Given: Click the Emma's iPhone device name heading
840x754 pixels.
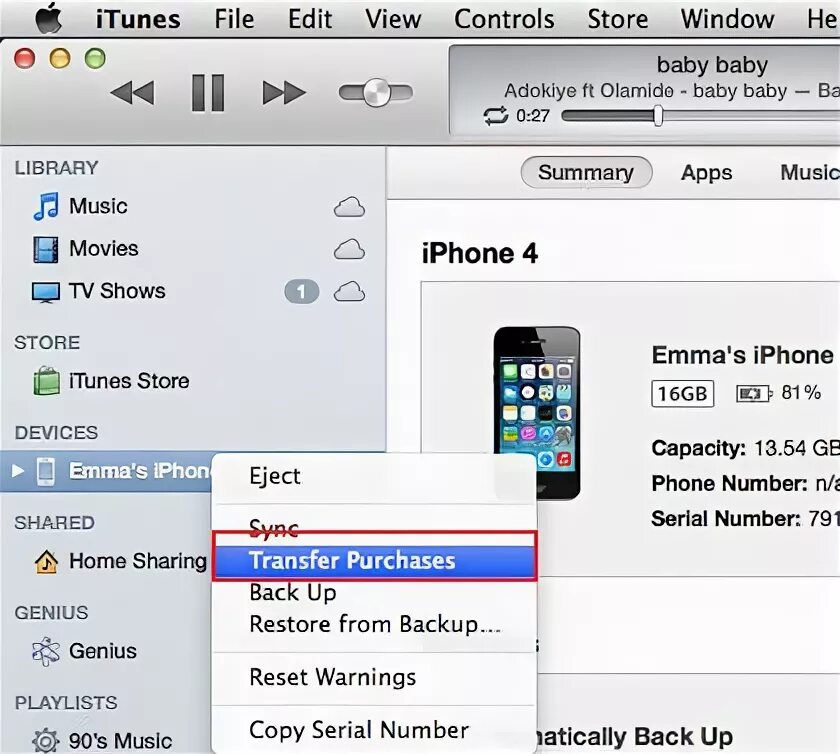Looking at the screenshot, I should point(742,355).
